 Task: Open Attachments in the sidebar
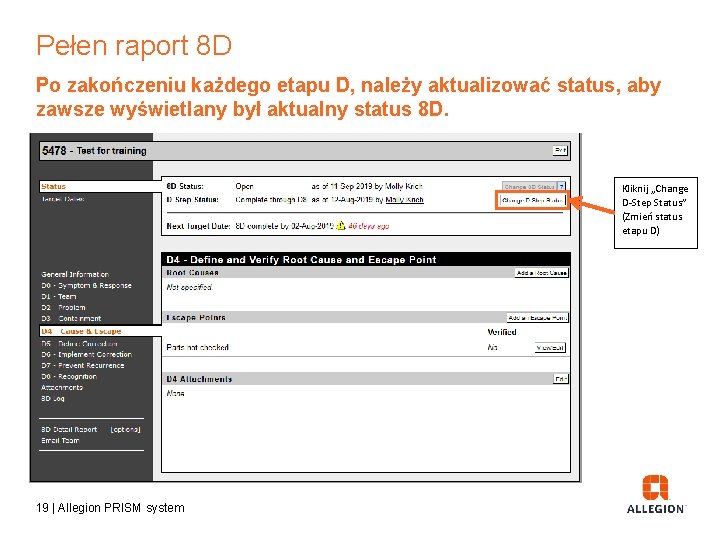[x=62, y=388]
